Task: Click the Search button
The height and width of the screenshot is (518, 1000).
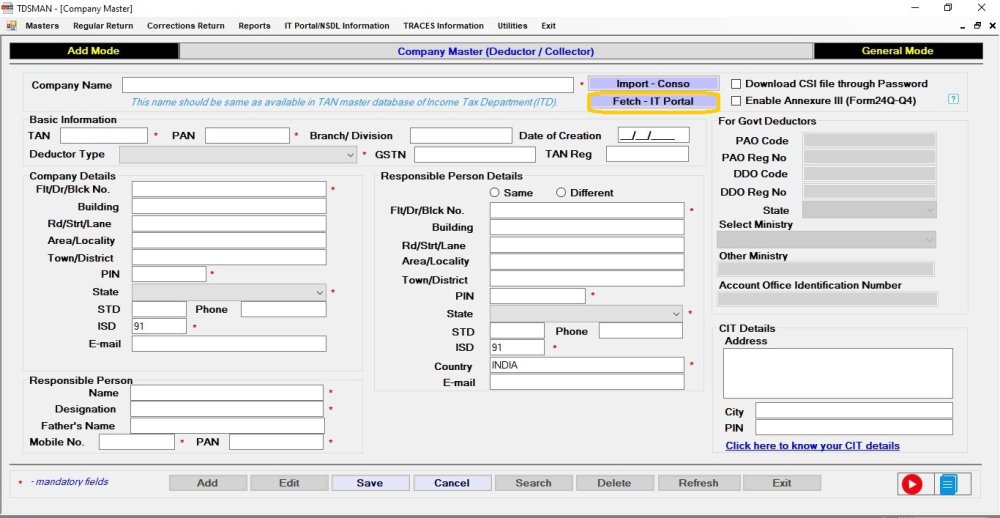Action: (x=534, y=483)
